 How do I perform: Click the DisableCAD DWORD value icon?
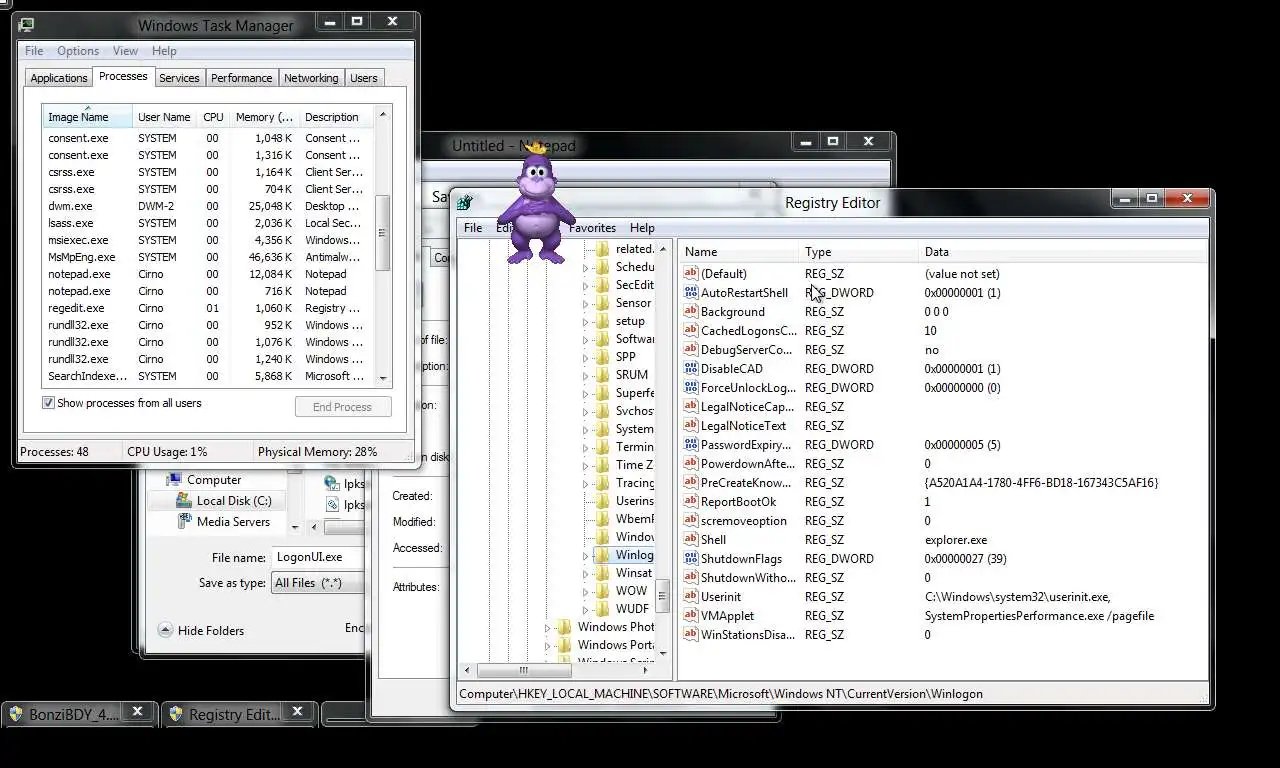(690, 369)
